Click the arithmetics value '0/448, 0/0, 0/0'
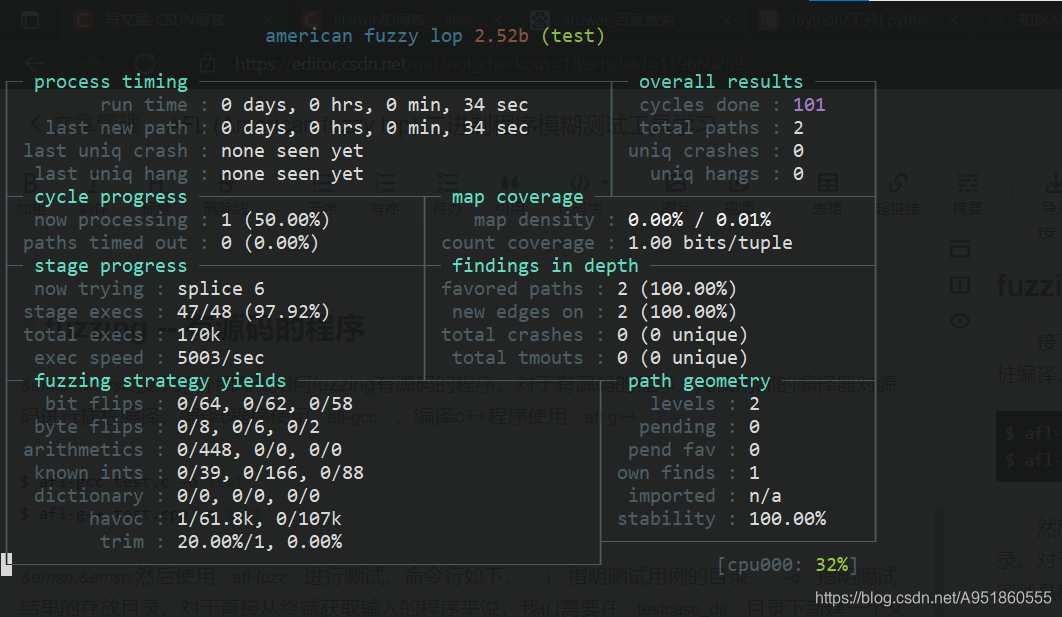Viewport: 1062px width, 617px height. coord(259,450)
